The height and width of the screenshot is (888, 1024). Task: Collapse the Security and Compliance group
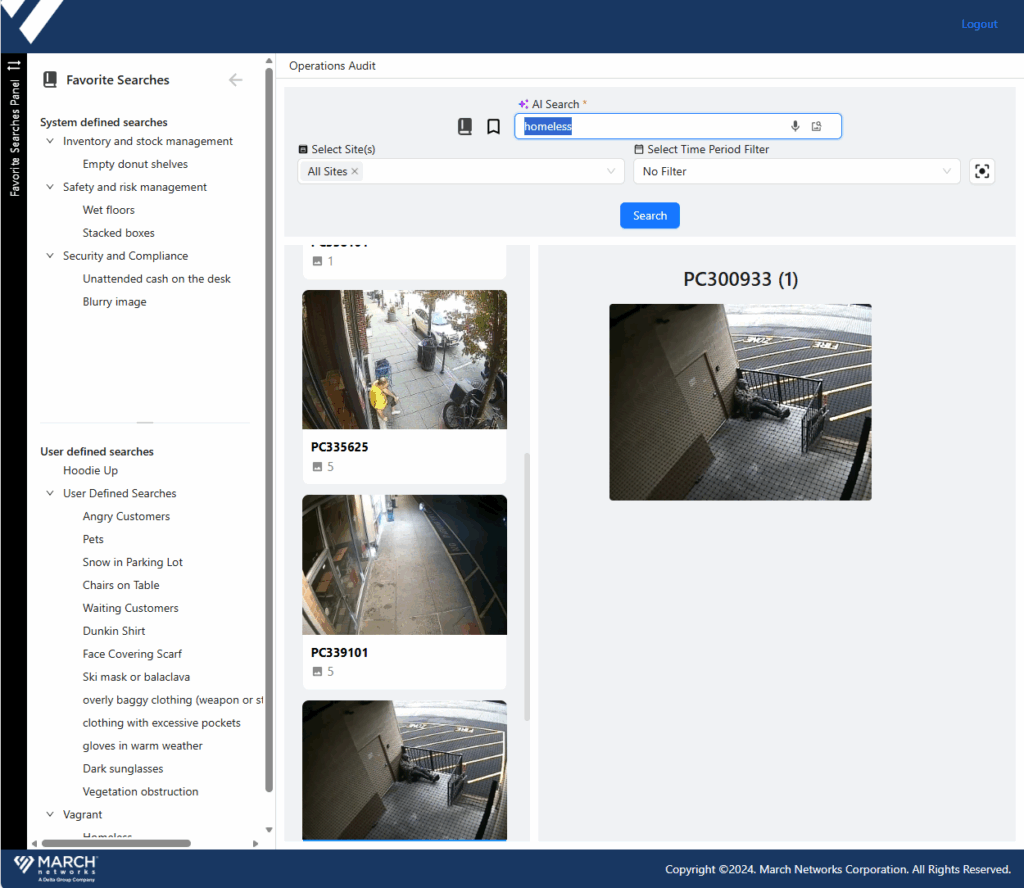click(51, 256)
